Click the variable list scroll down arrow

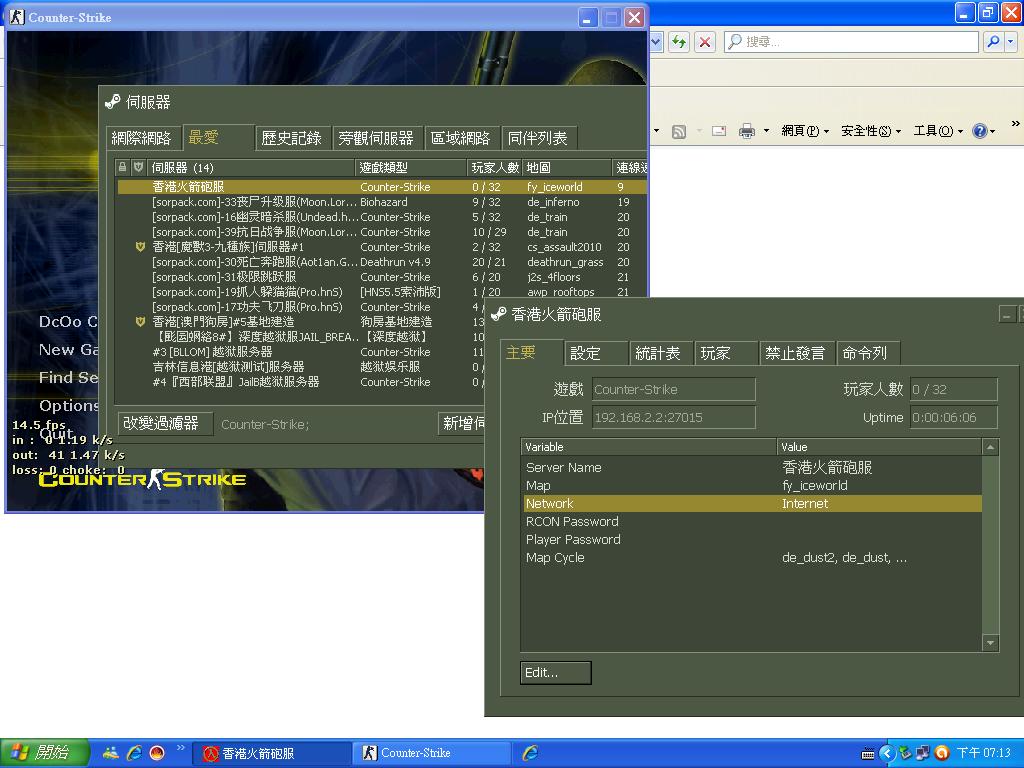990,643
